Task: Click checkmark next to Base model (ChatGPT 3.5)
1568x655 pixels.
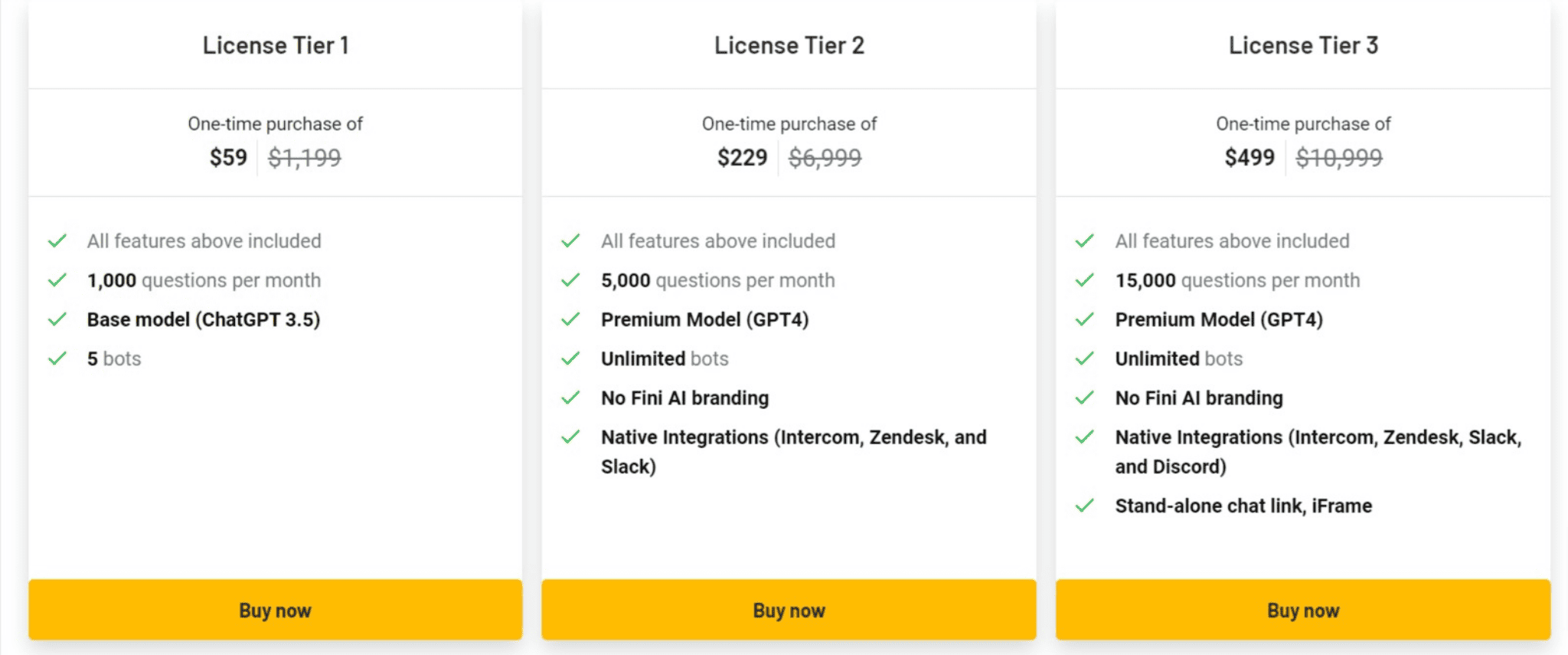Action: (57, 319)
